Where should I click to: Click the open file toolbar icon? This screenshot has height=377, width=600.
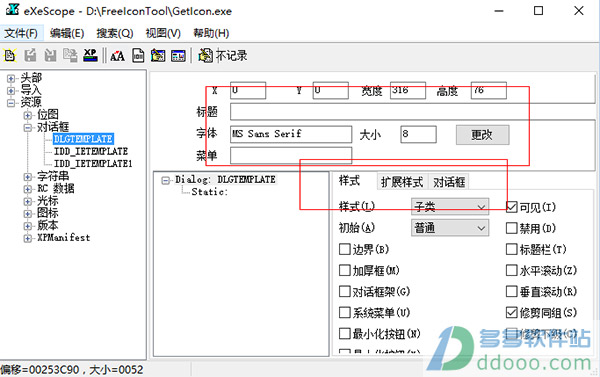10,55
